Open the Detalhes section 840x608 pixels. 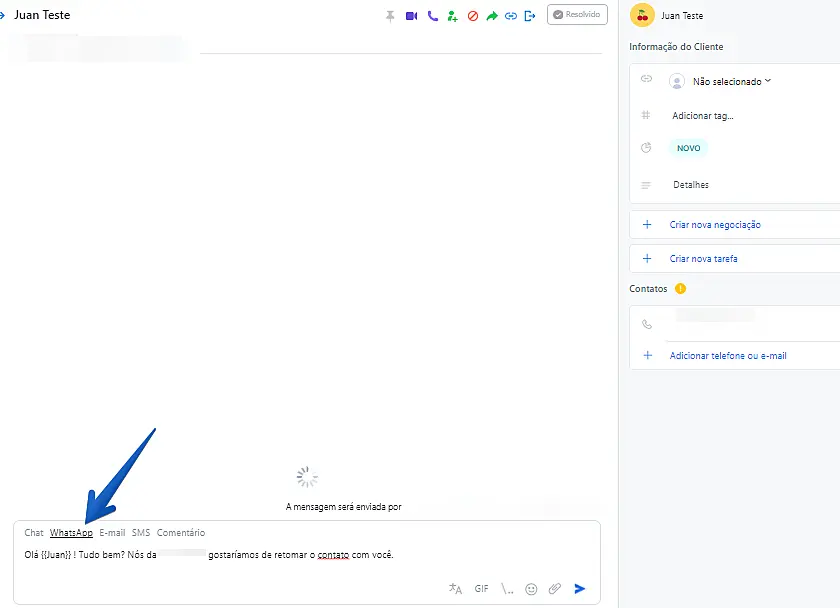(x=691, y=185)
